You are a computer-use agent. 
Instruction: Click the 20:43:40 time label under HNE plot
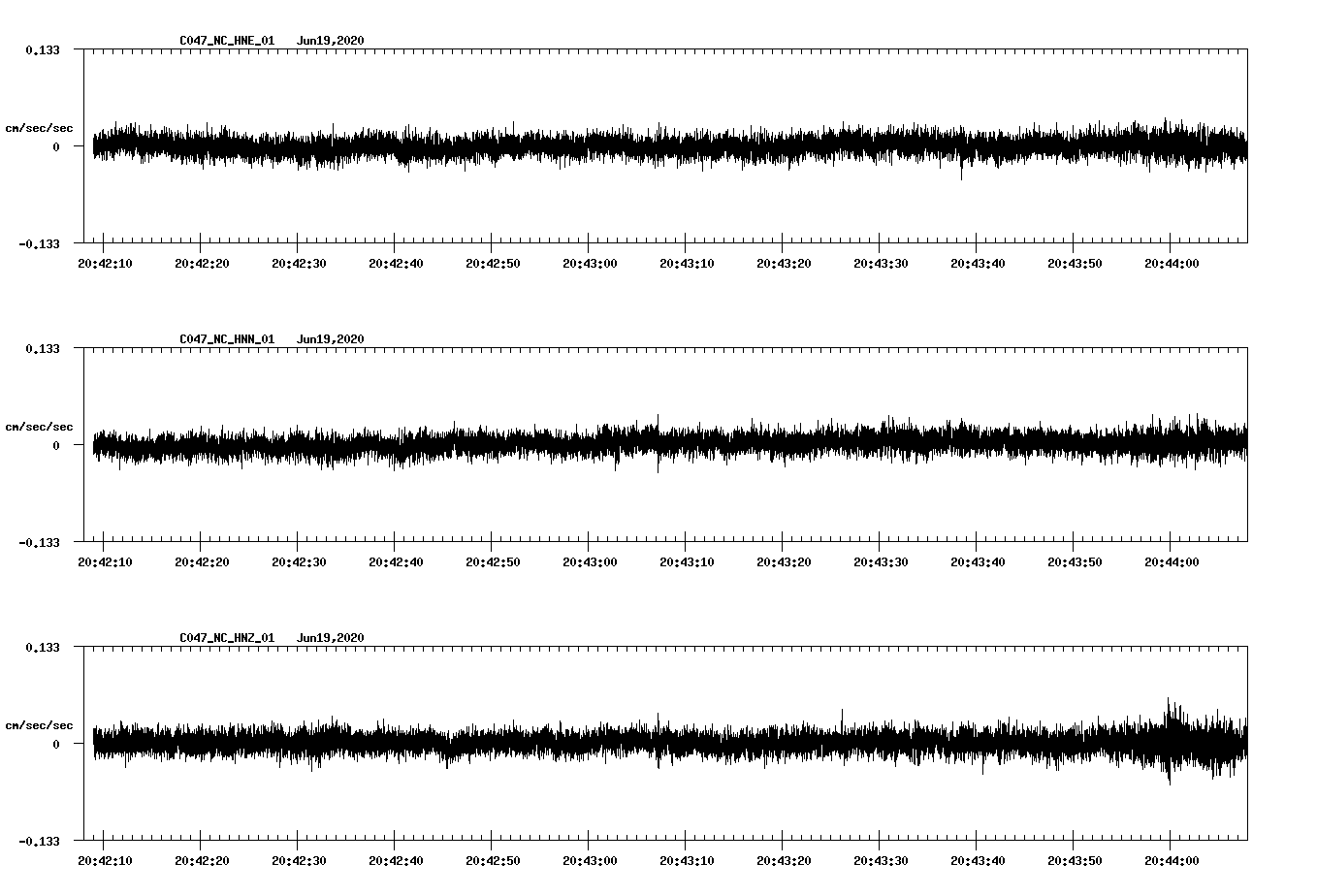pyautogui.click(x=978, y=264)
